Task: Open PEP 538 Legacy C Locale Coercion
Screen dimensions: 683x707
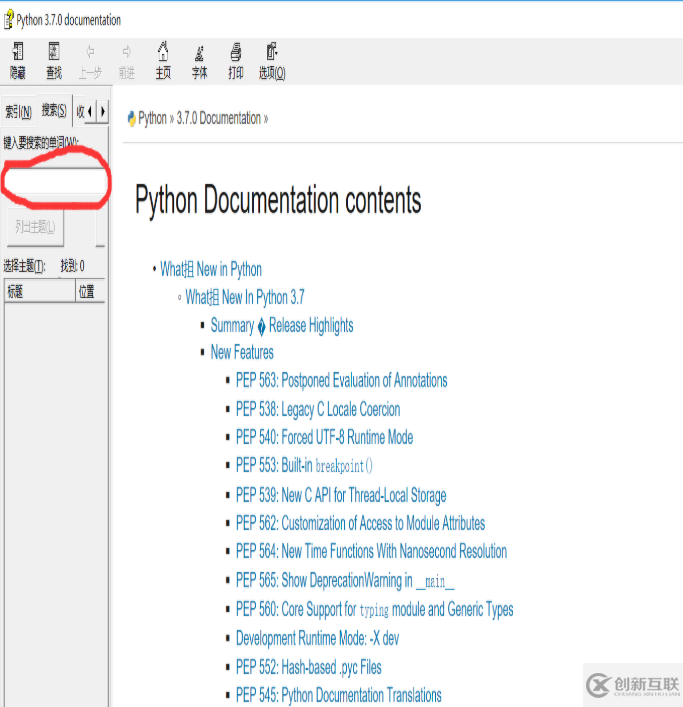Action: (x=318, y=409)
